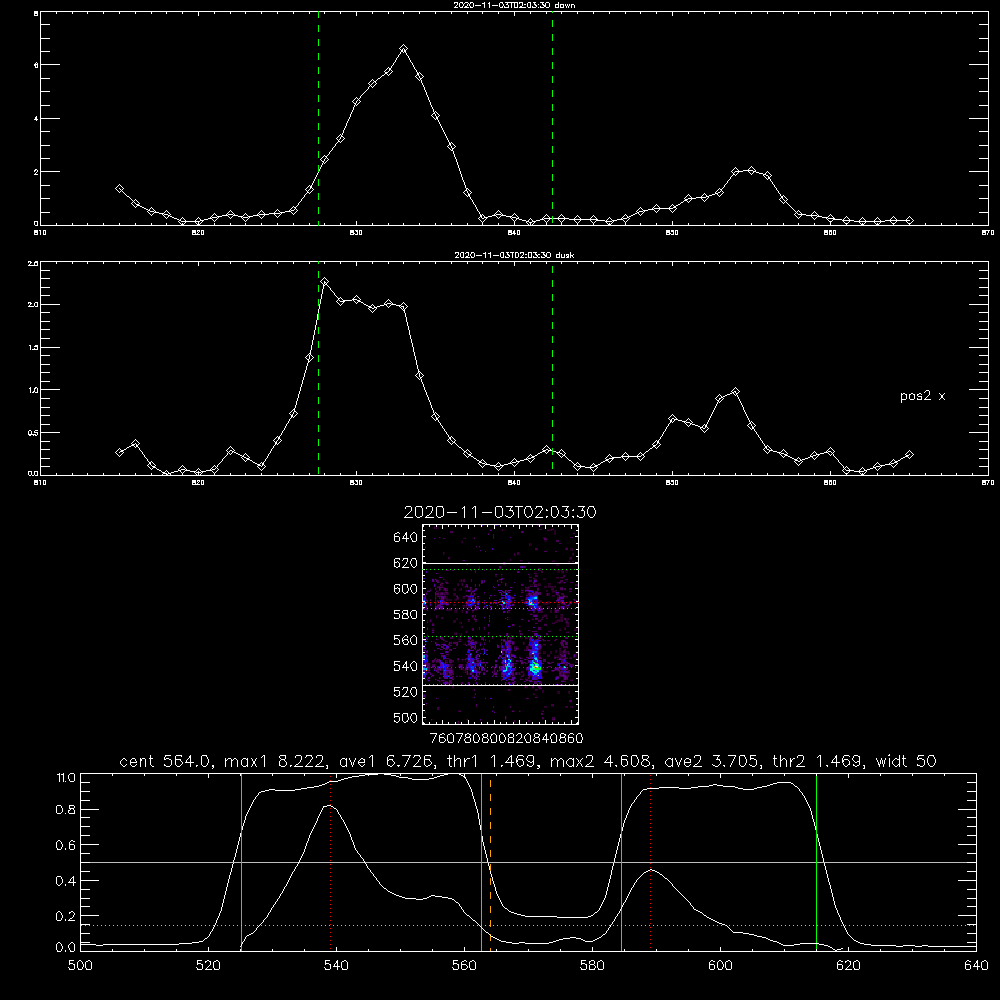
Task: Select the 'pos2 x' label in dusk plot
Action: [x=922, y=396]
